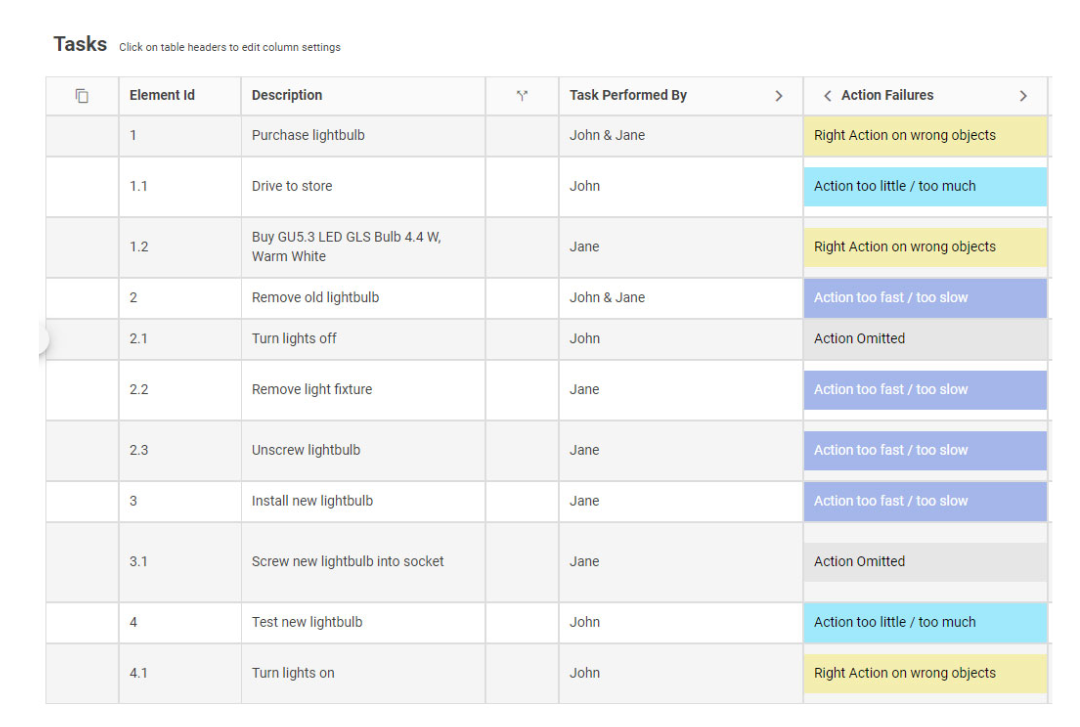1080x727 pixels.
Task: Select element Id 2.3 cell
Action: click(139, 450)
